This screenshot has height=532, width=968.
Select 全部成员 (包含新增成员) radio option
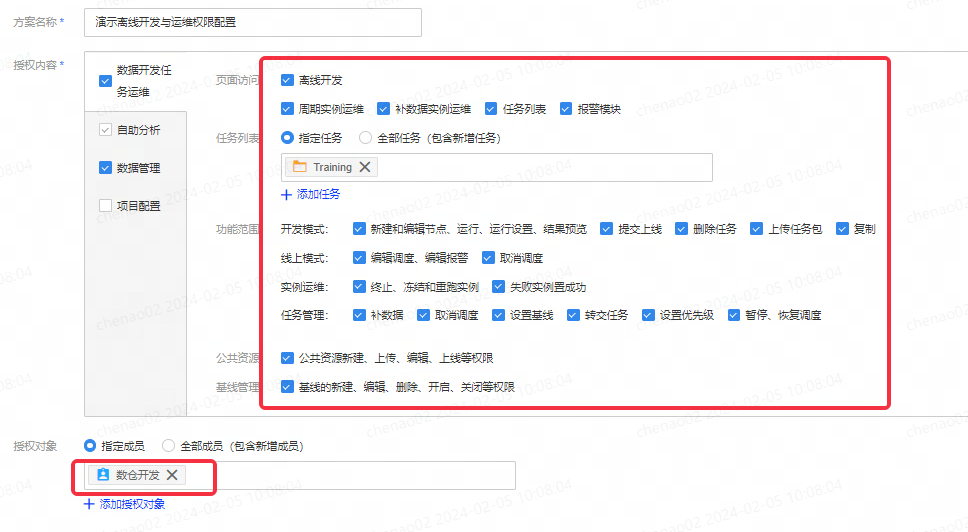coord(169,446)
